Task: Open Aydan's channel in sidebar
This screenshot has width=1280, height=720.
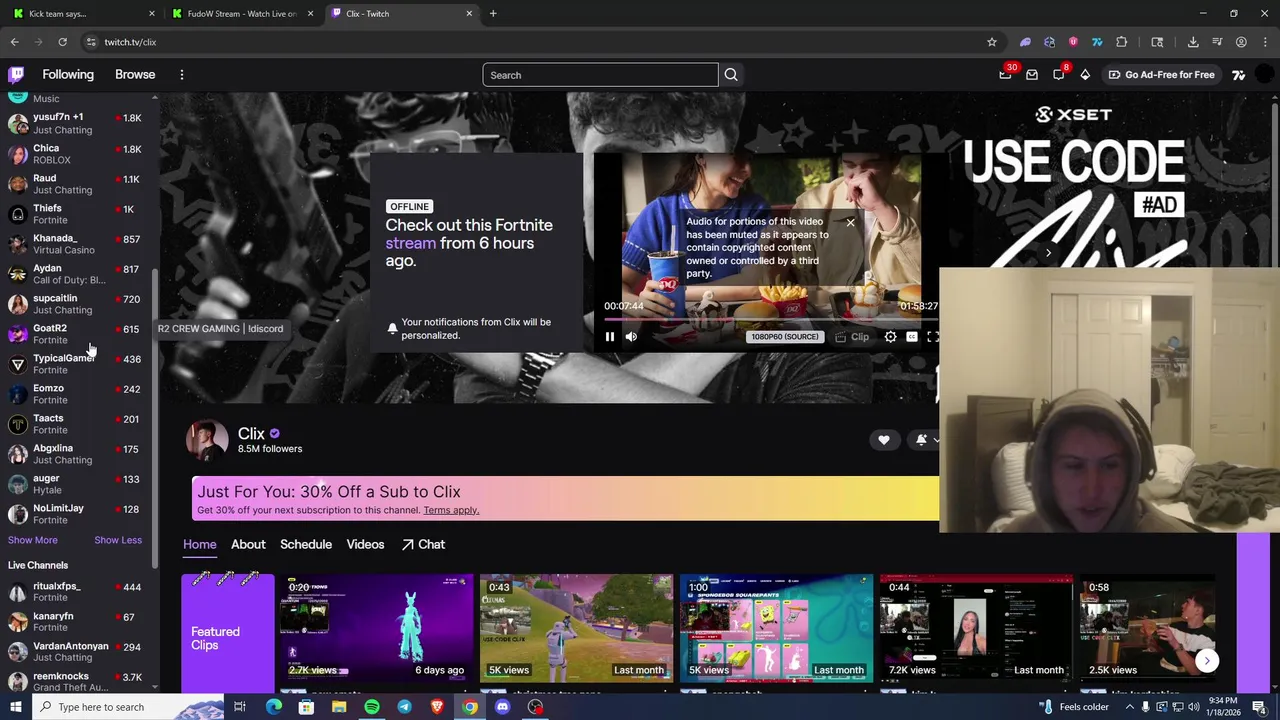Action: (x=76, y=274)
